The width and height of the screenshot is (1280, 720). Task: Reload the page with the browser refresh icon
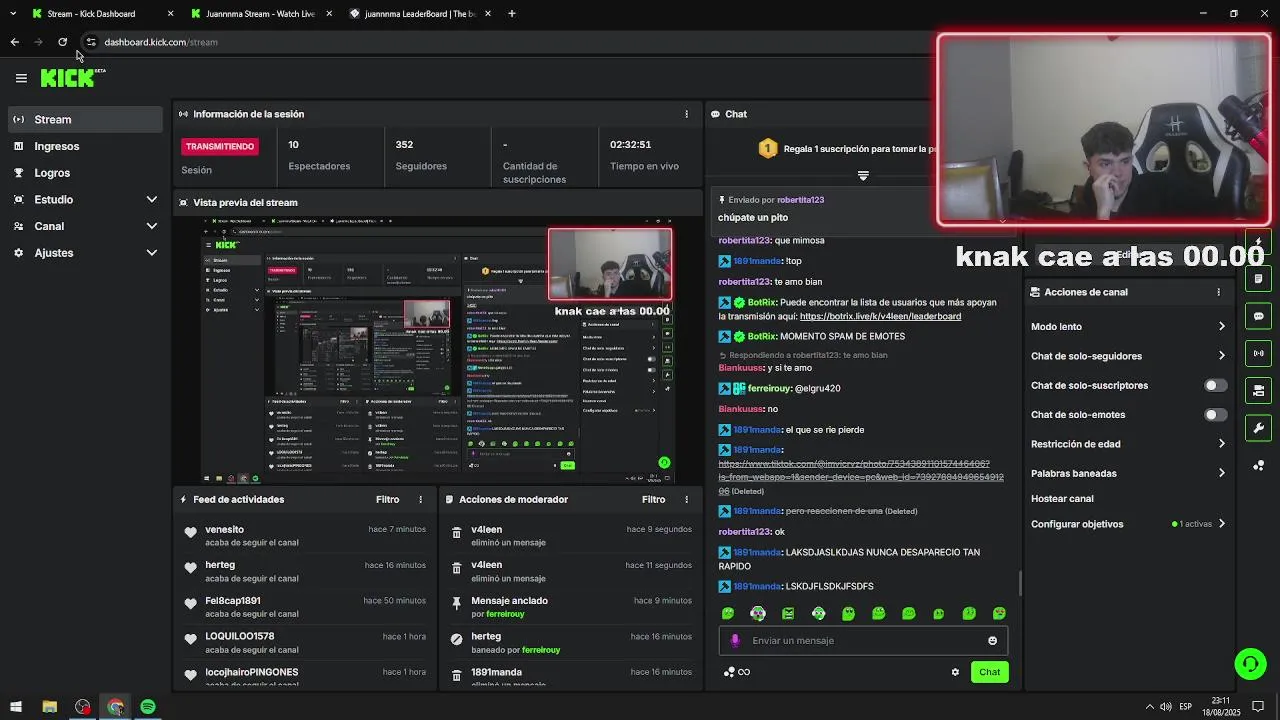pyautogui.click(x=62, y=42)
